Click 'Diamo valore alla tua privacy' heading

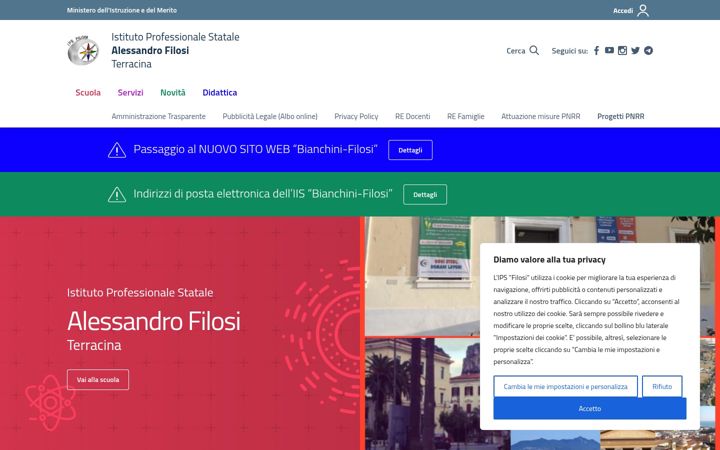(549, 259)
